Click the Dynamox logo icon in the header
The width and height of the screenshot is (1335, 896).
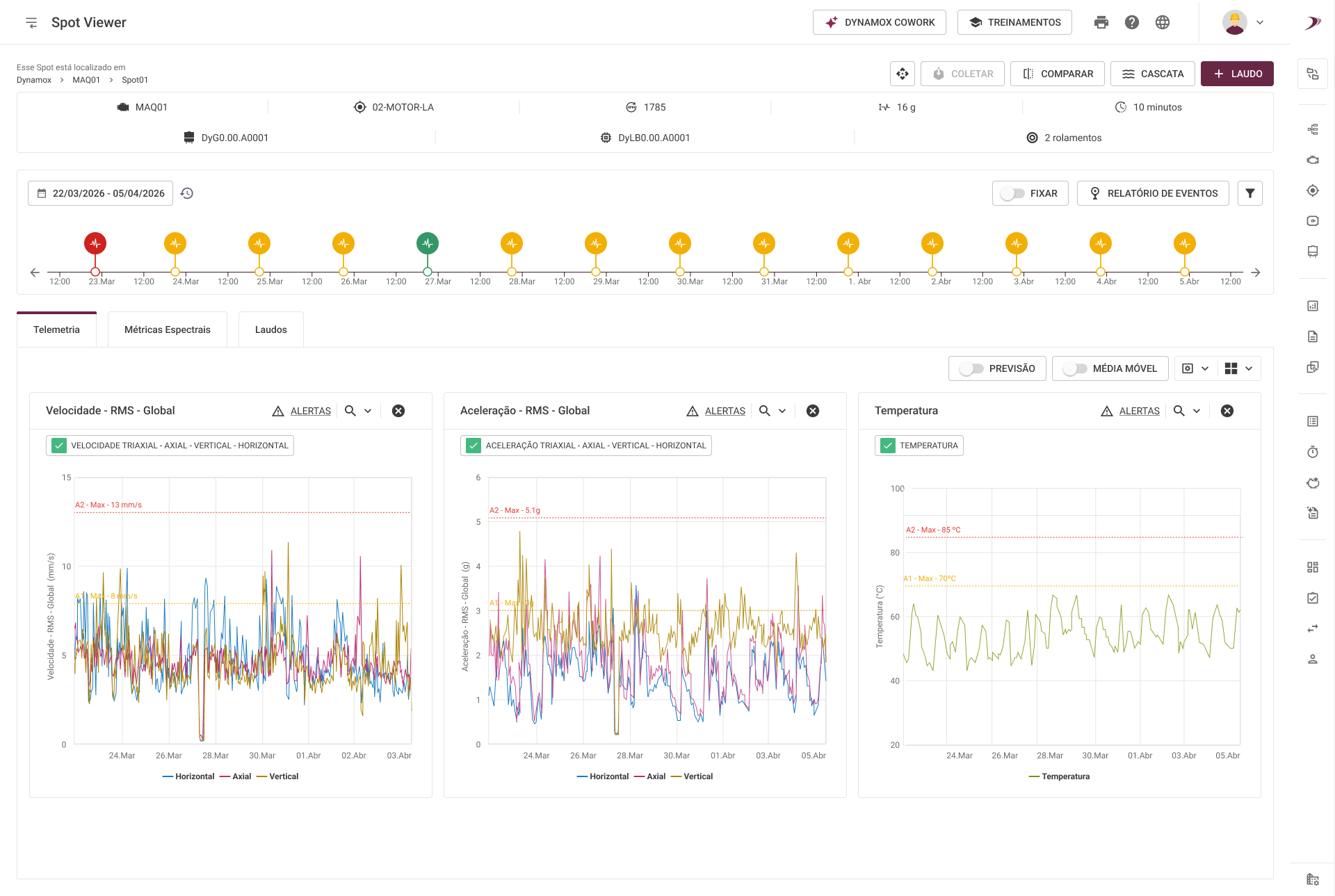pos(1312,23)
